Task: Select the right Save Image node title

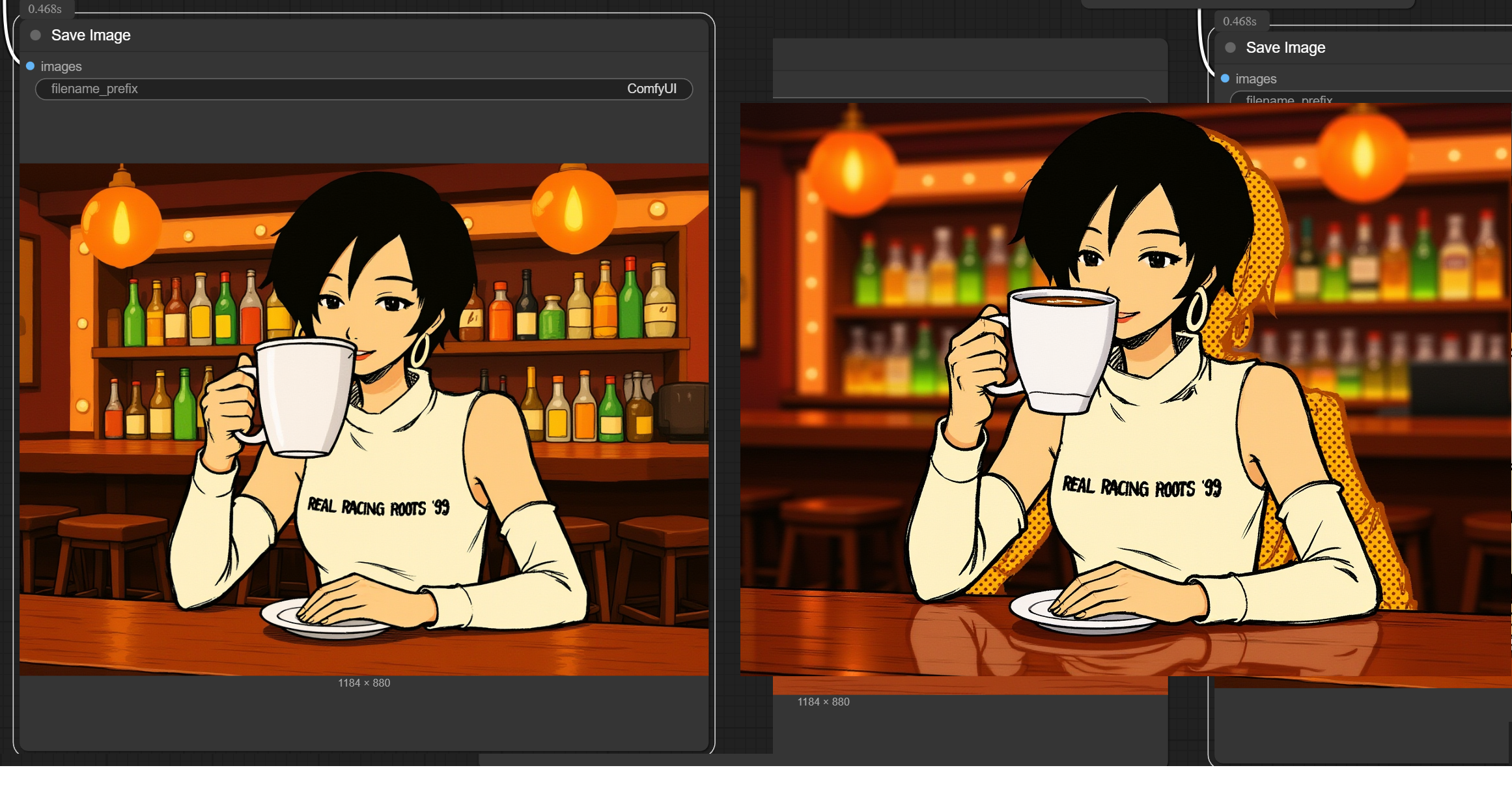Action: [x=1285, y=48]
